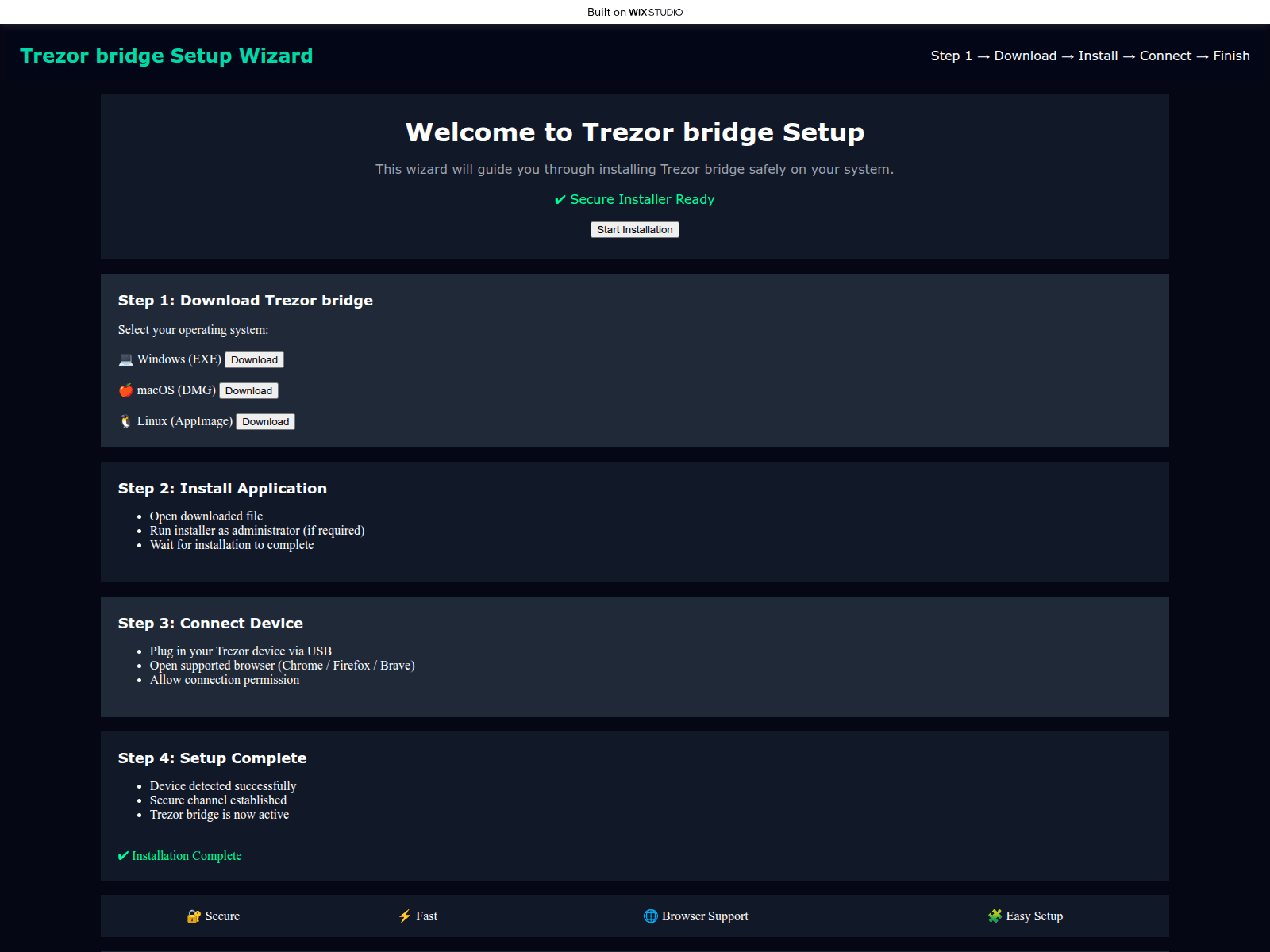Click the Windows (EXE) label
Viewport: 1270px width, 952px height.
click(179, 359)
